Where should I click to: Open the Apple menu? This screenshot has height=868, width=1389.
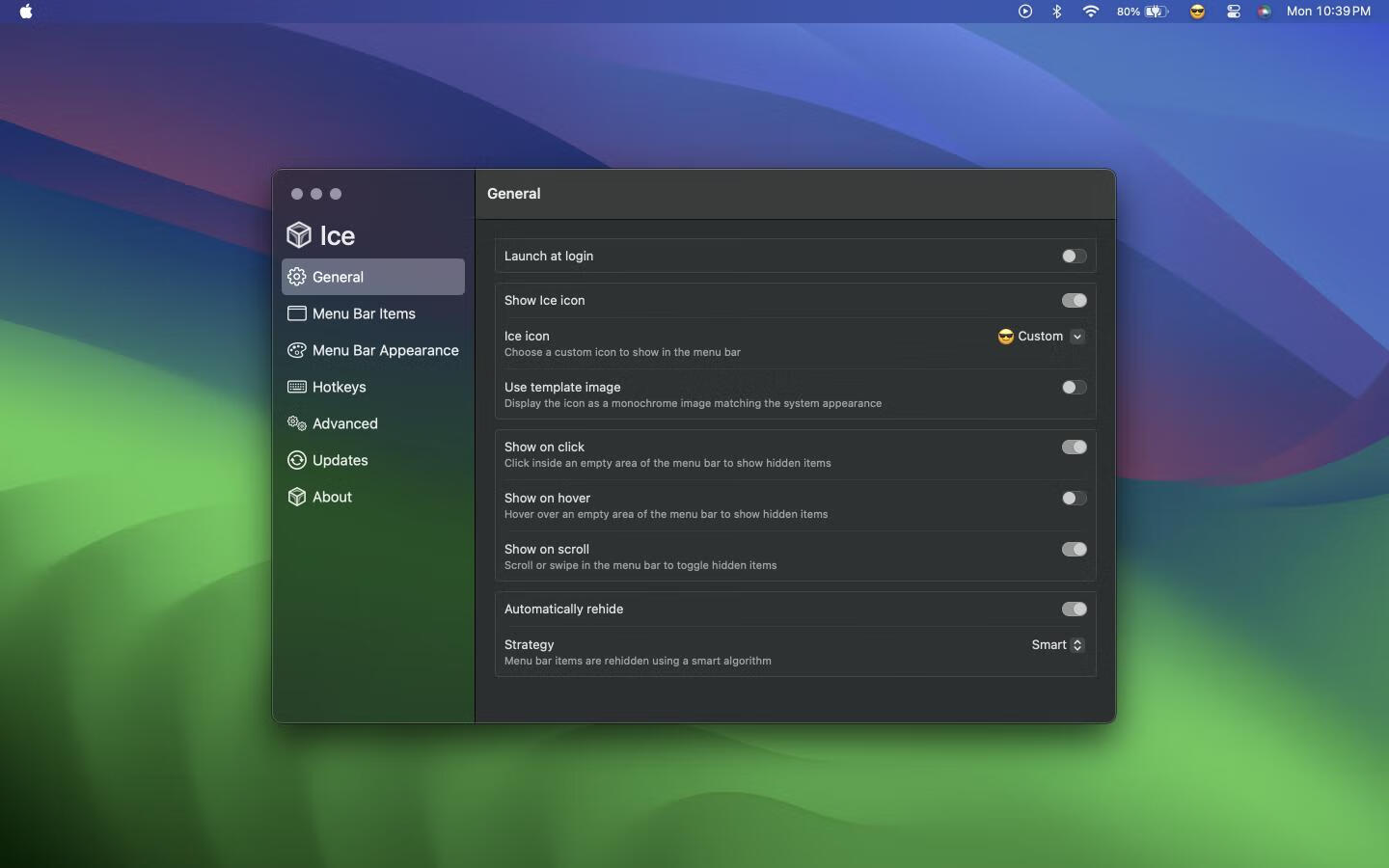(x=26, y=12)
